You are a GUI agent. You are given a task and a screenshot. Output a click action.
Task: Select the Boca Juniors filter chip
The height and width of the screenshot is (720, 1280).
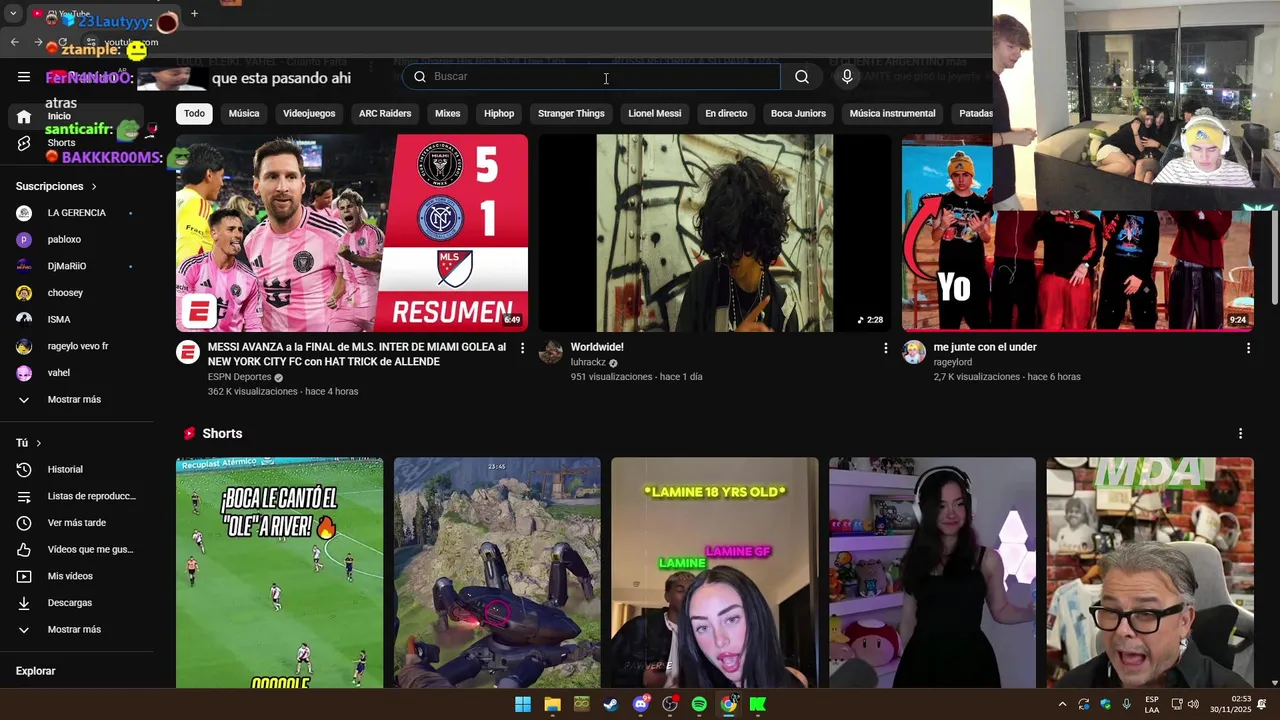tap(798, 113)
